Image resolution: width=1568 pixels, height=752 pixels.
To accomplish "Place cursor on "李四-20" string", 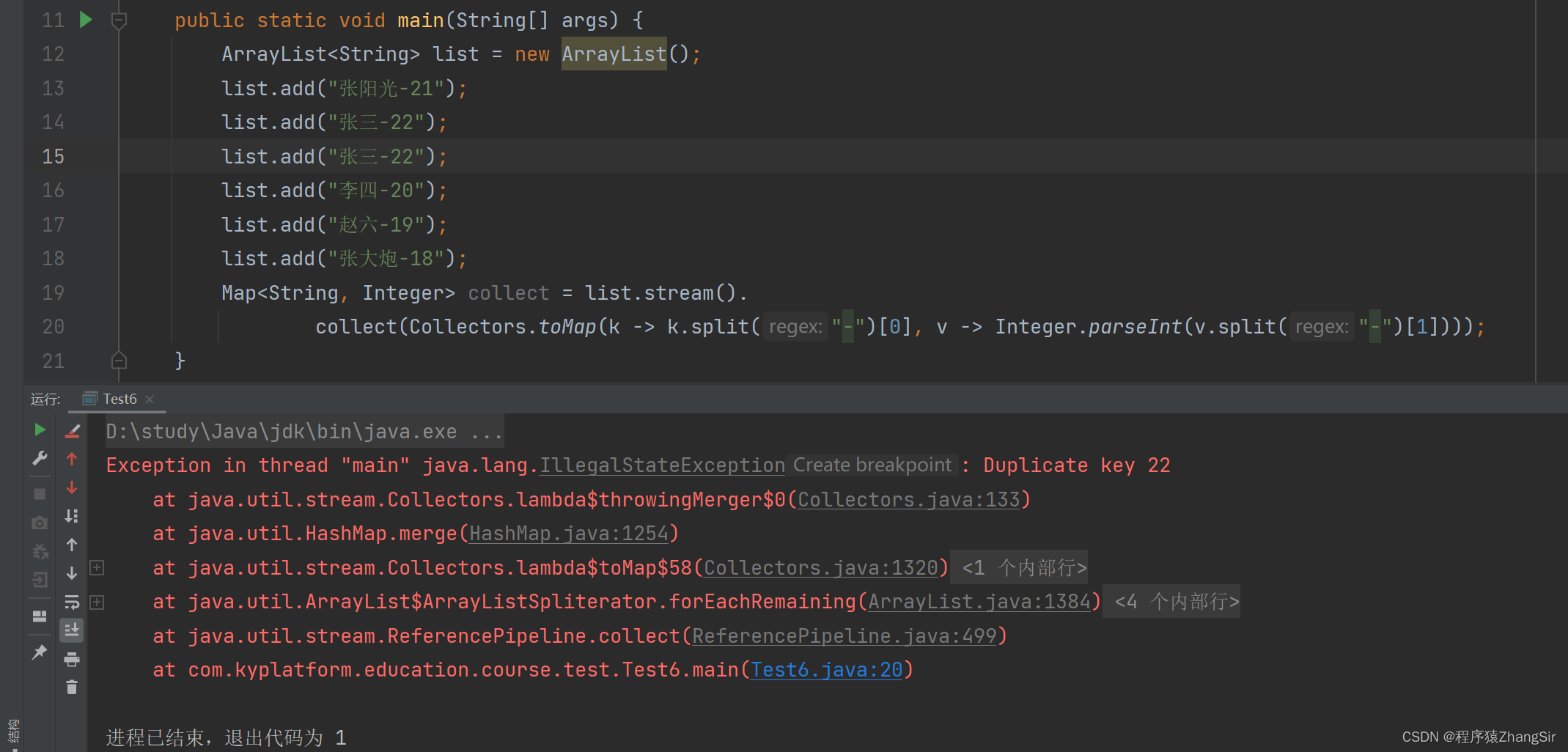I will (x=376, y=190).
